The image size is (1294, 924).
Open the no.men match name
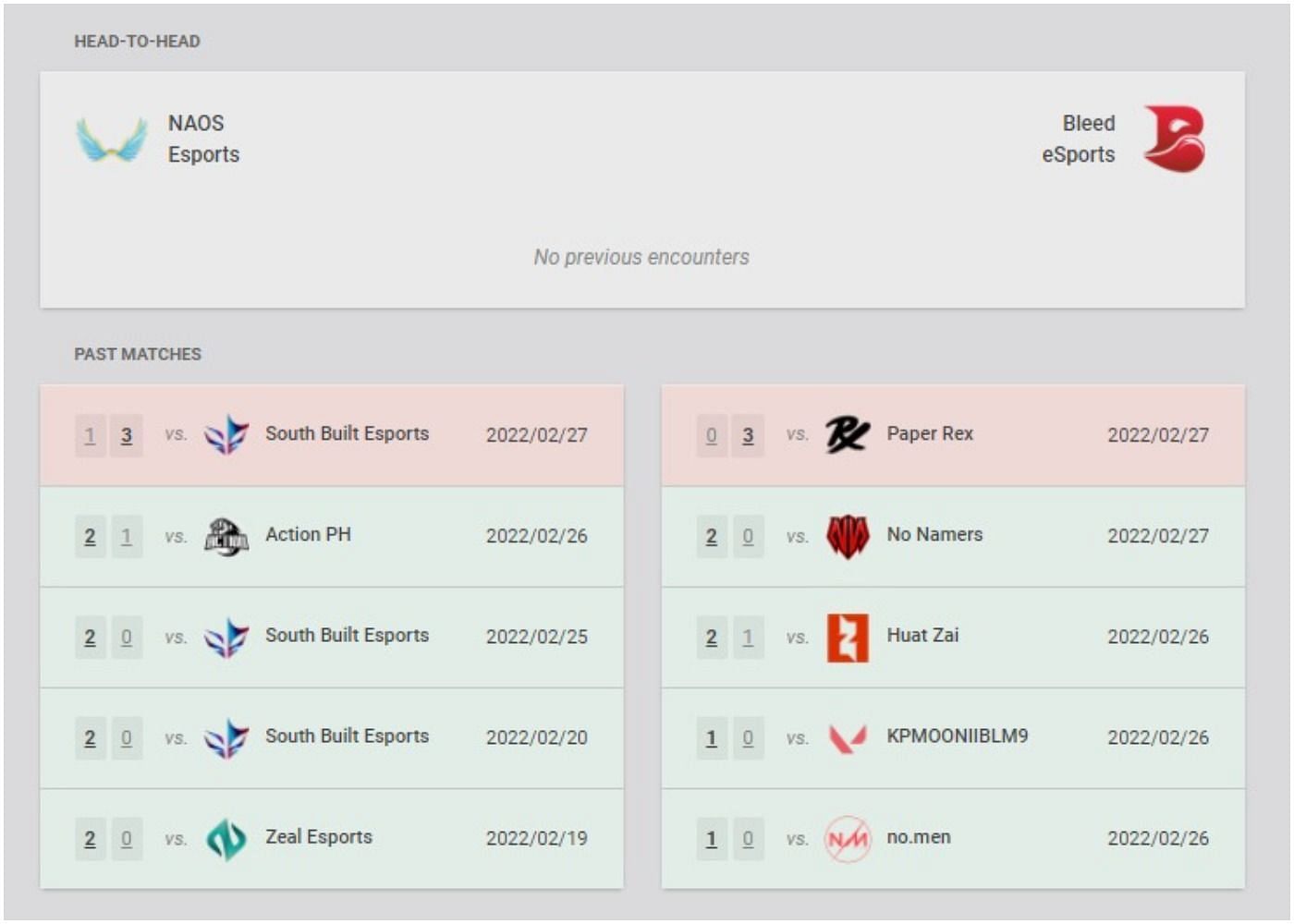[919, 837]
